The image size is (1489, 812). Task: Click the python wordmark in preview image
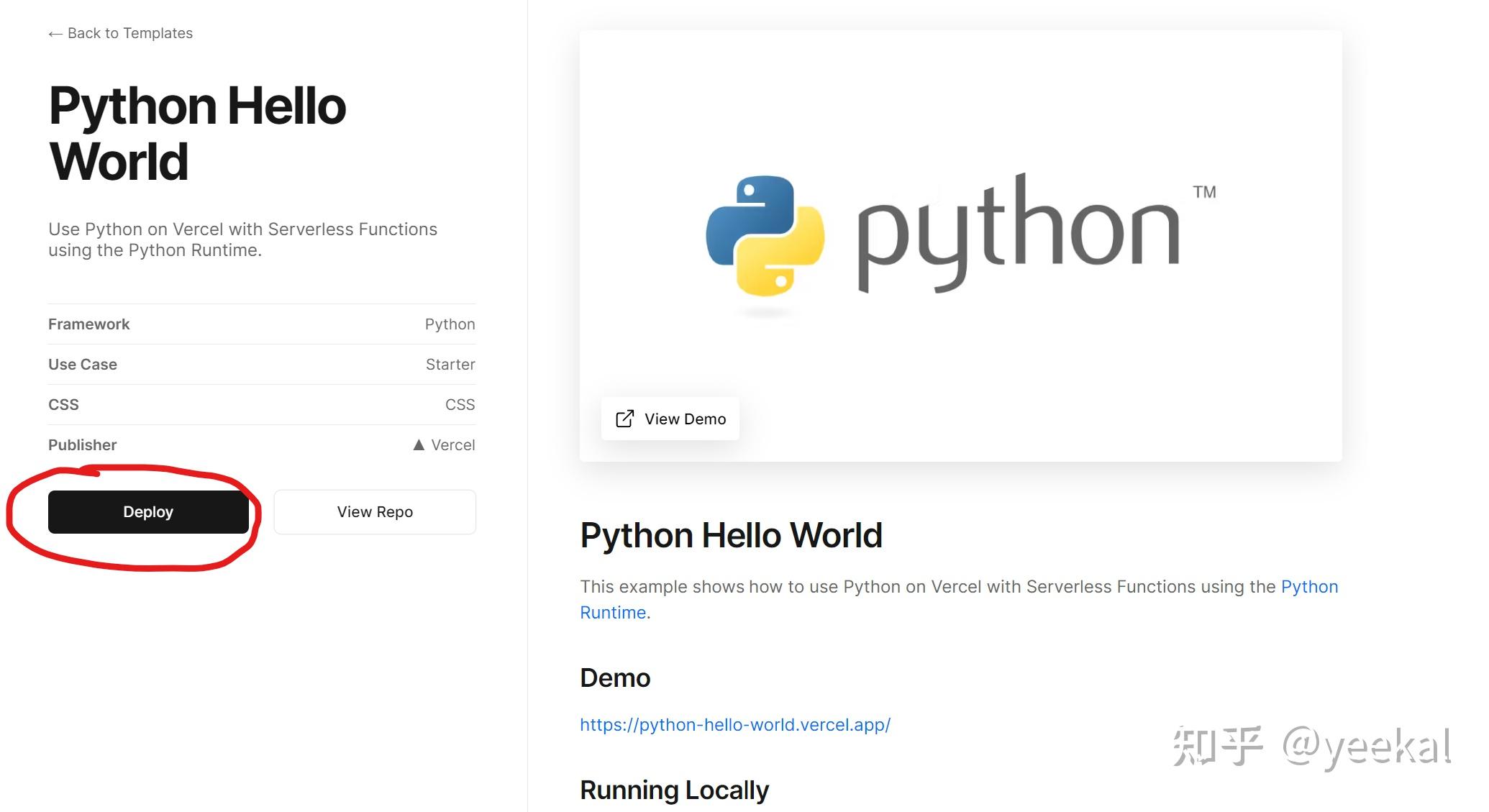pos(1018,234)
